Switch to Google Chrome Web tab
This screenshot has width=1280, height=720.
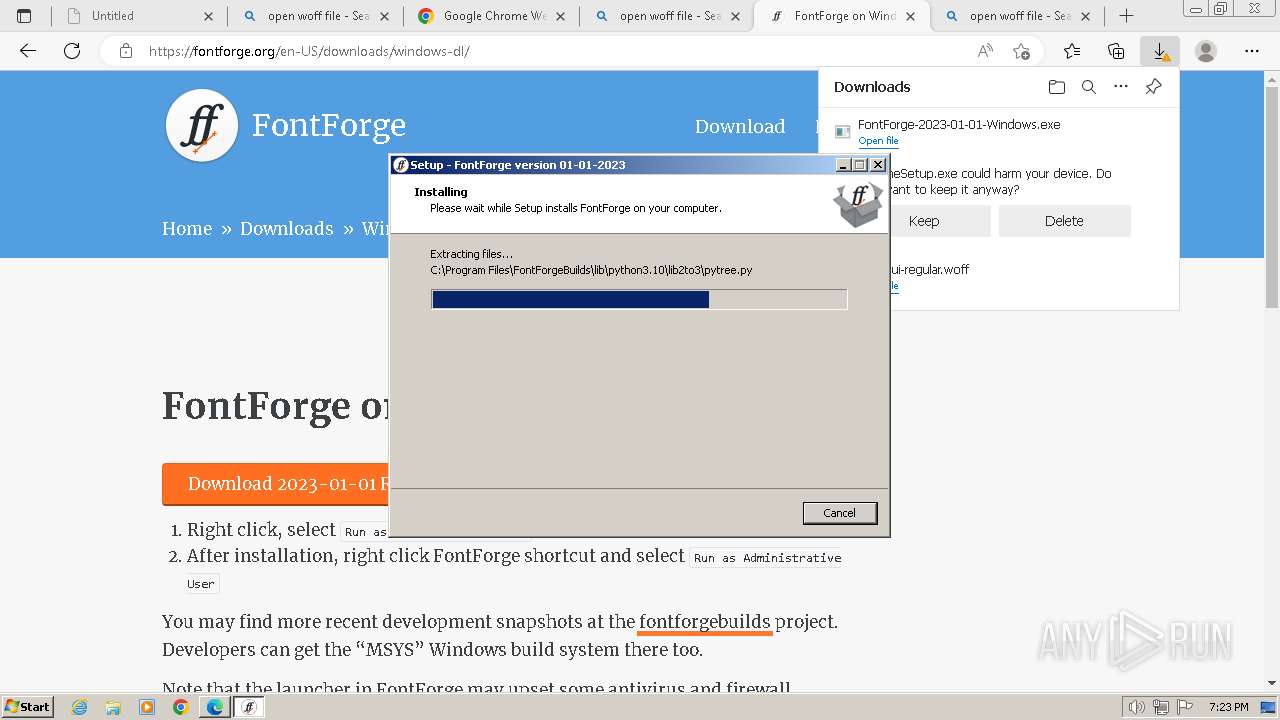(494, 16)
